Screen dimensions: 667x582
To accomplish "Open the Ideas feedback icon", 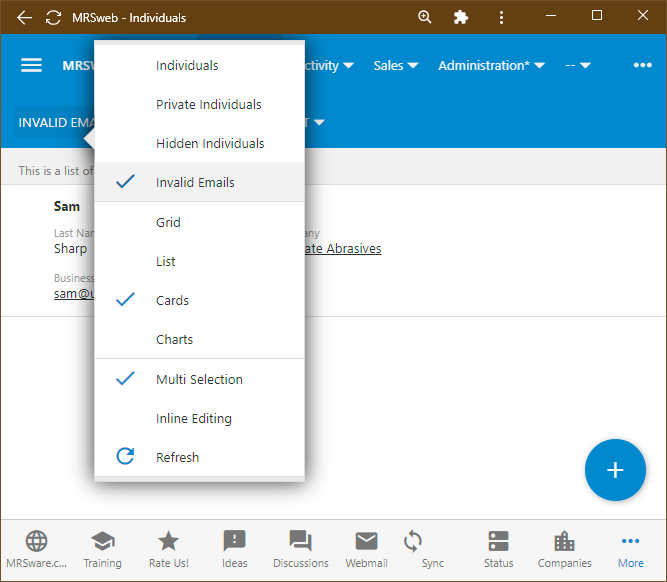I will coord(234,541).
